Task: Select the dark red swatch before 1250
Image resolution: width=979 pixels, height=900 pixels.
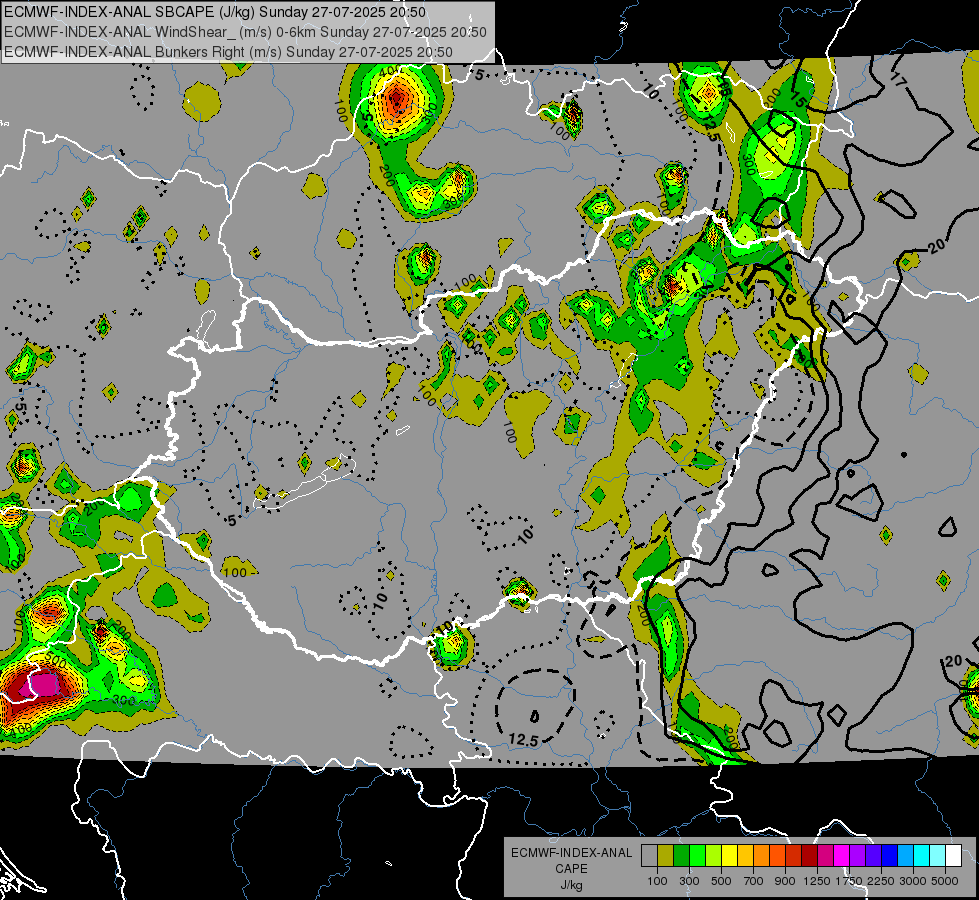Action: (810, 856)
